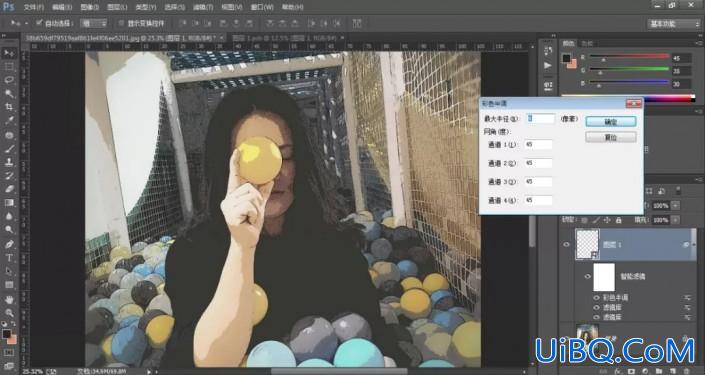Click foreground color swatch in tools panel
Viewport: 705px width, 375px height.
pyautogui.click(x=6, y=334)
